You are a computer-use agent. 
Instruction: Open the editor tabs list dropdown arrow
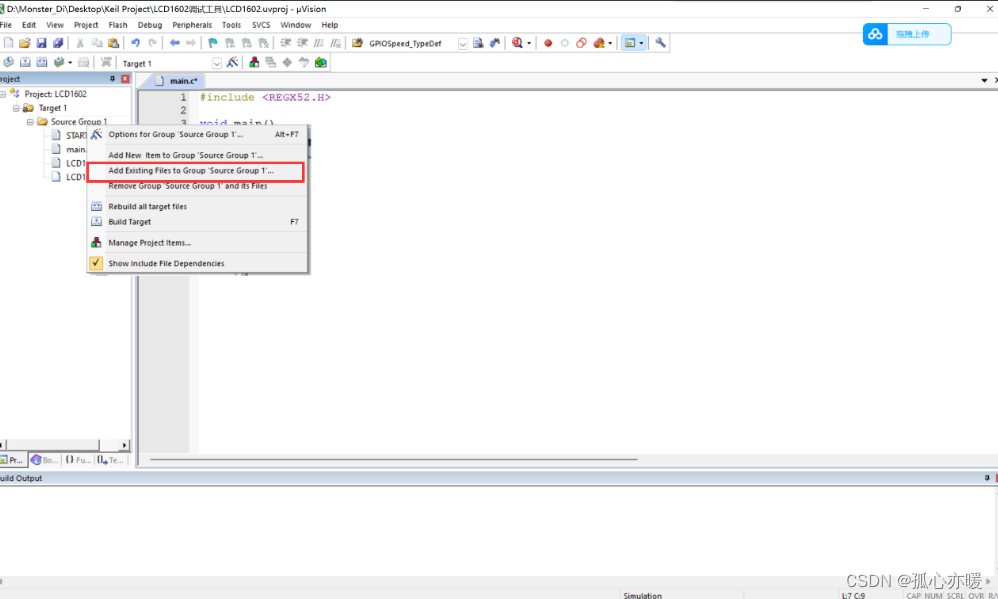coord(984,81)
